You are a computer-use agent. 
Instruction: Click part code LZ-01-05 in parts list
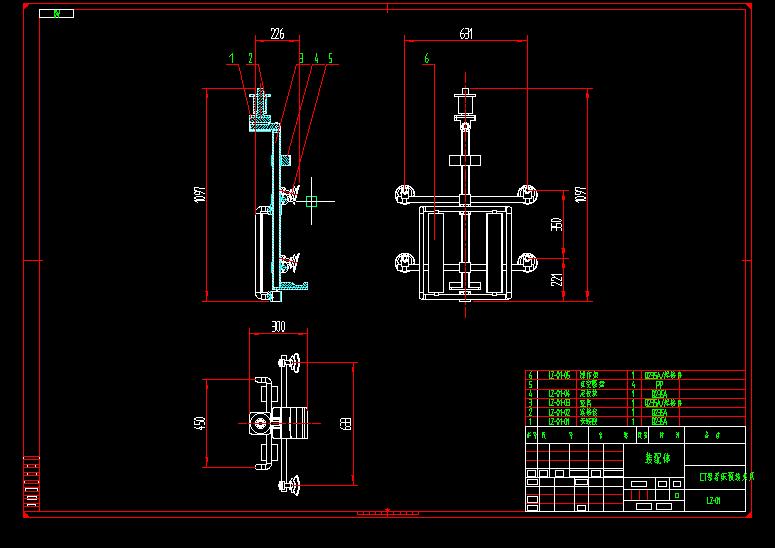pyautogui.click(x=559, y=376)
